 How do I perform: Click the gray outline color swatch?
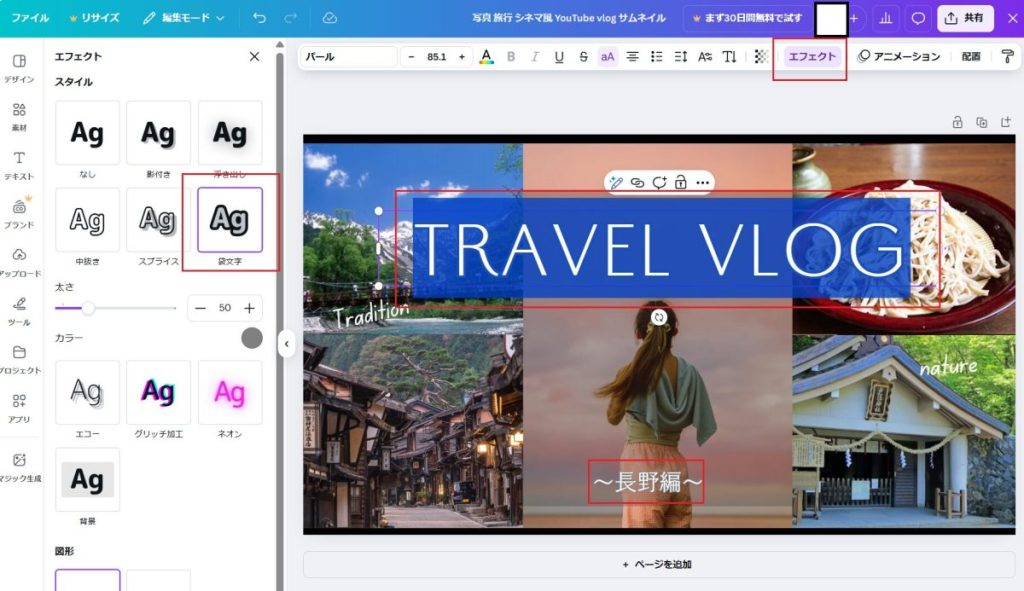point(252,338)
